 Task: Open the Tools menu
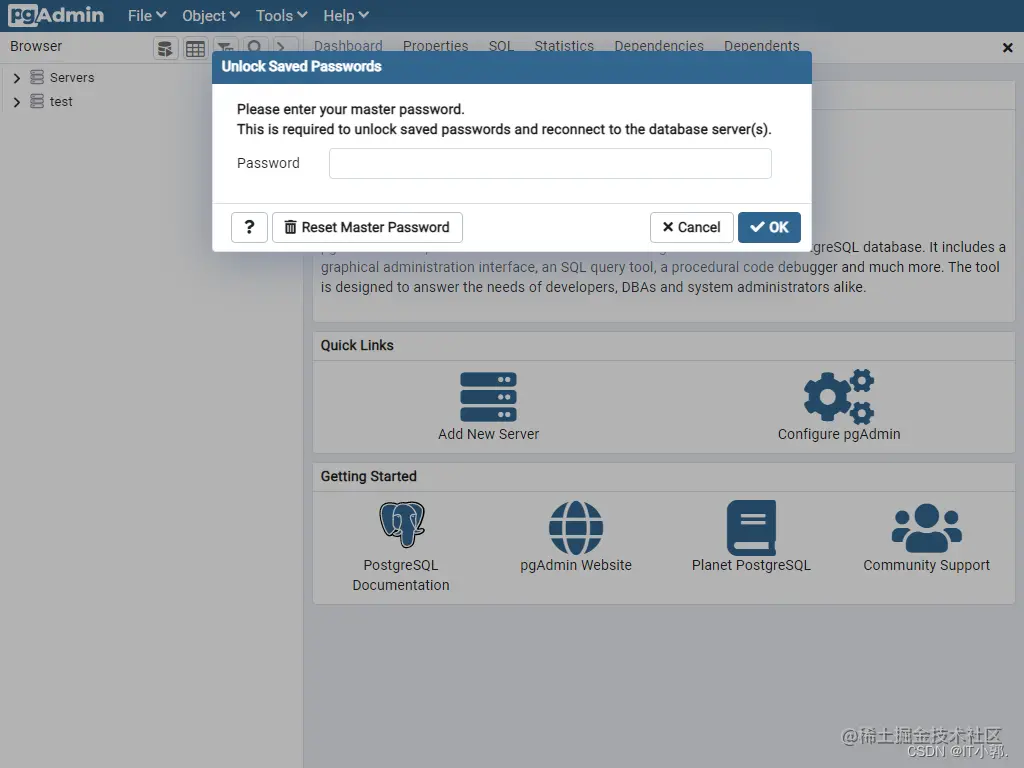point(281,16)
